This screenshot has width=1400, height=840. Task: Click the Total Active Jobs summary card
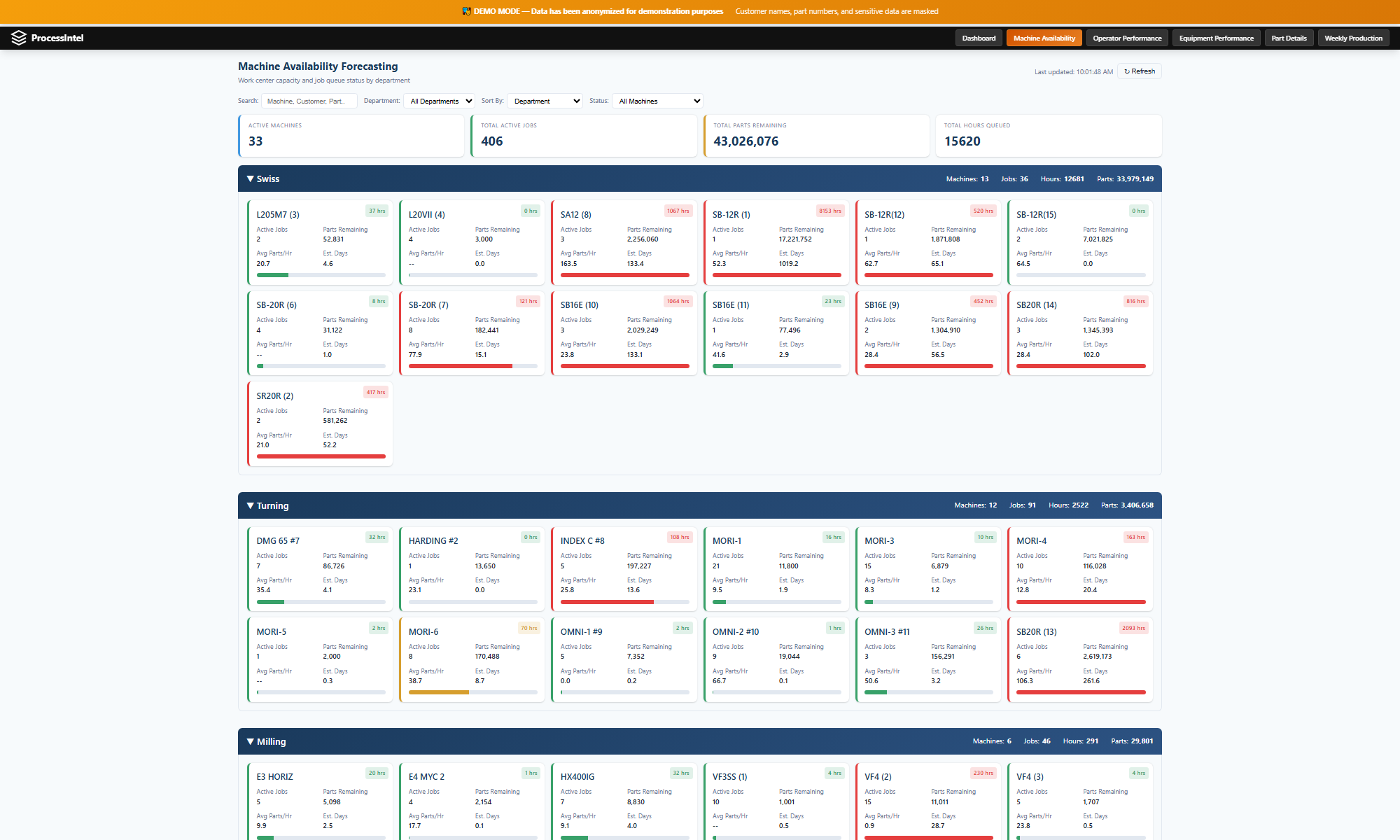(x=584, y=135)
